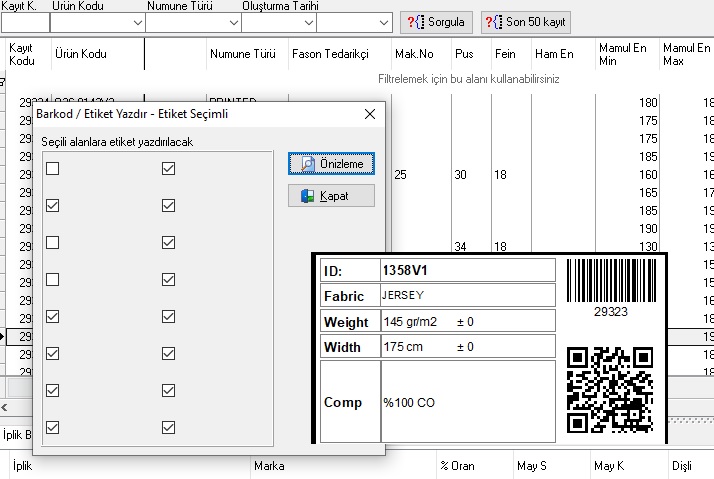The image size is (714, 479).
Task: Click the Marka column header in lower grid
Action: pyautogui.click(x=270, y=466)
